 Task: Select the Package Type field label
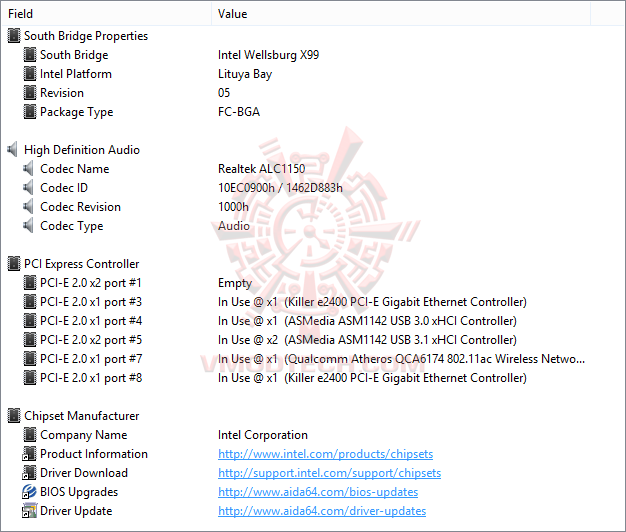pyautogui.click(x=77, y=112)
